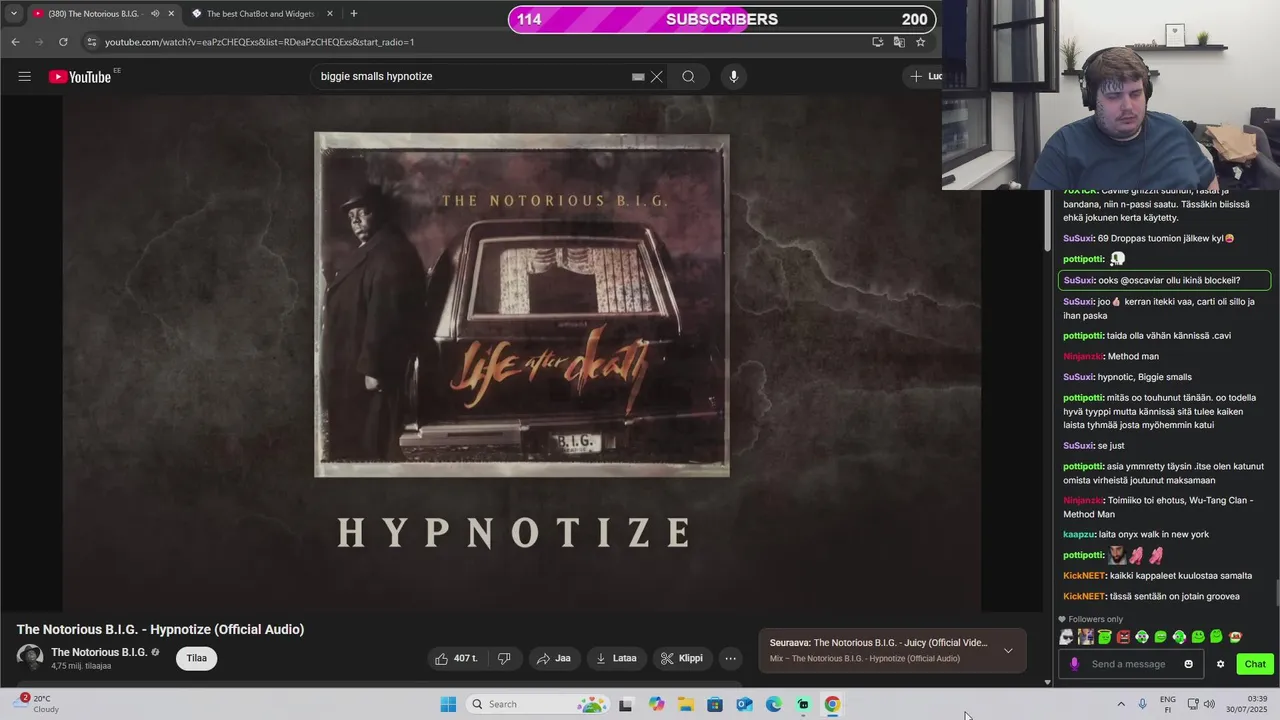Screen dimensions: 1280x720
Task: Expand the Mix playlist queue panel
Action: pos(1008,650)
